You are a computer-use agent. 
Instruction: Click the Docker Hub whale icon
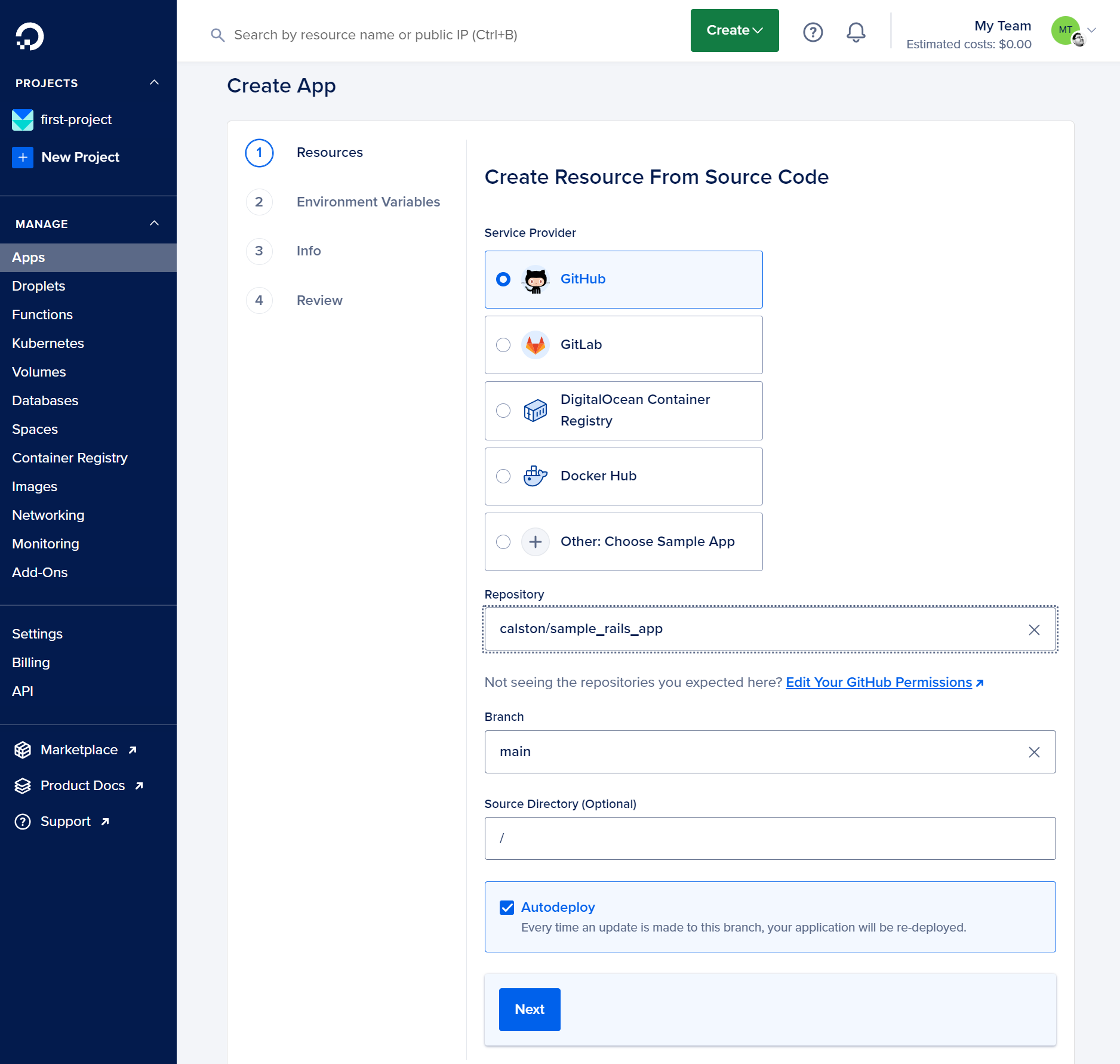(x=536, y=476)
